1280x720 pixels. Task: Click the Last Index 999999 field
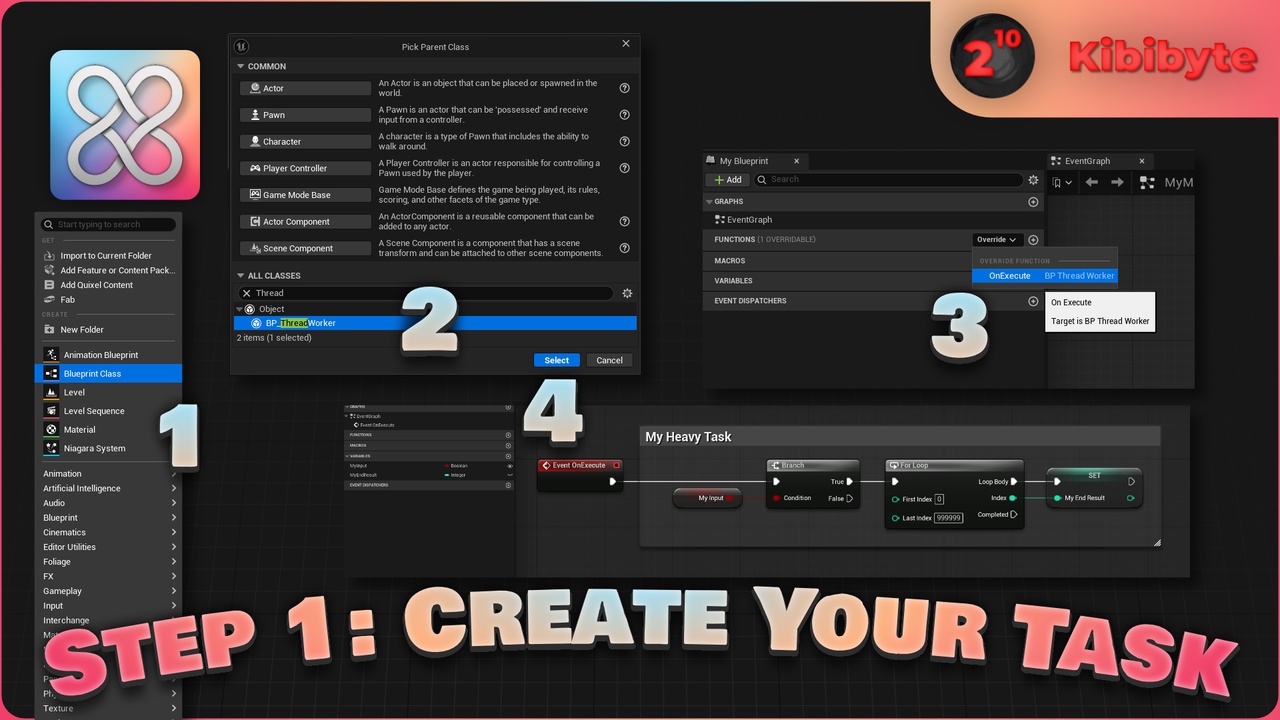click(x=948, y=518)
